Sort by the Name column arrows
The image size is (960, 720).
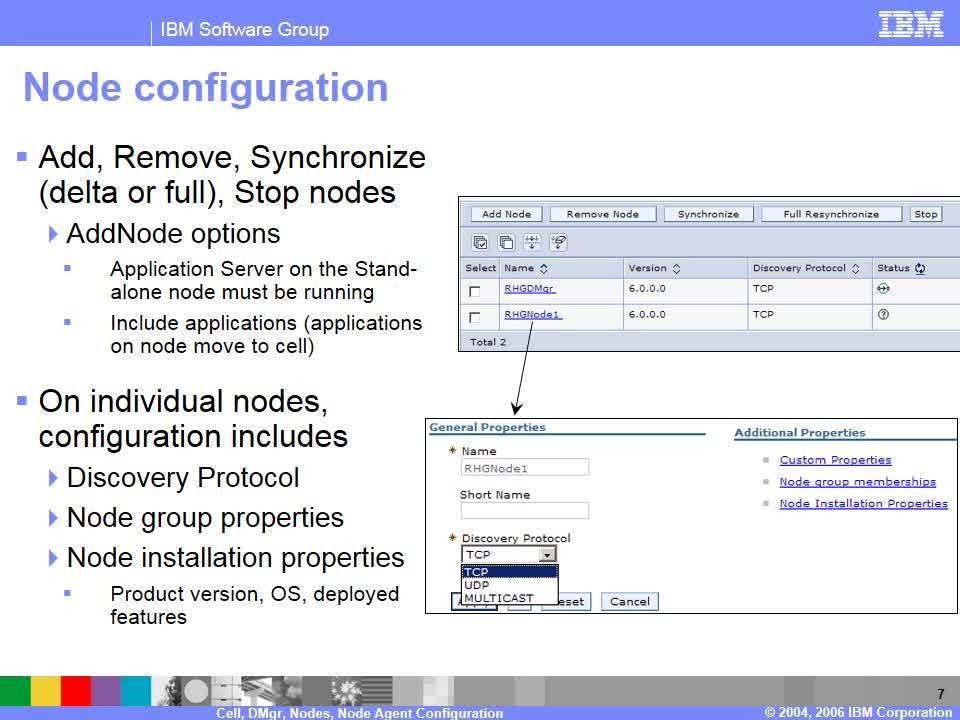[544, 268]
